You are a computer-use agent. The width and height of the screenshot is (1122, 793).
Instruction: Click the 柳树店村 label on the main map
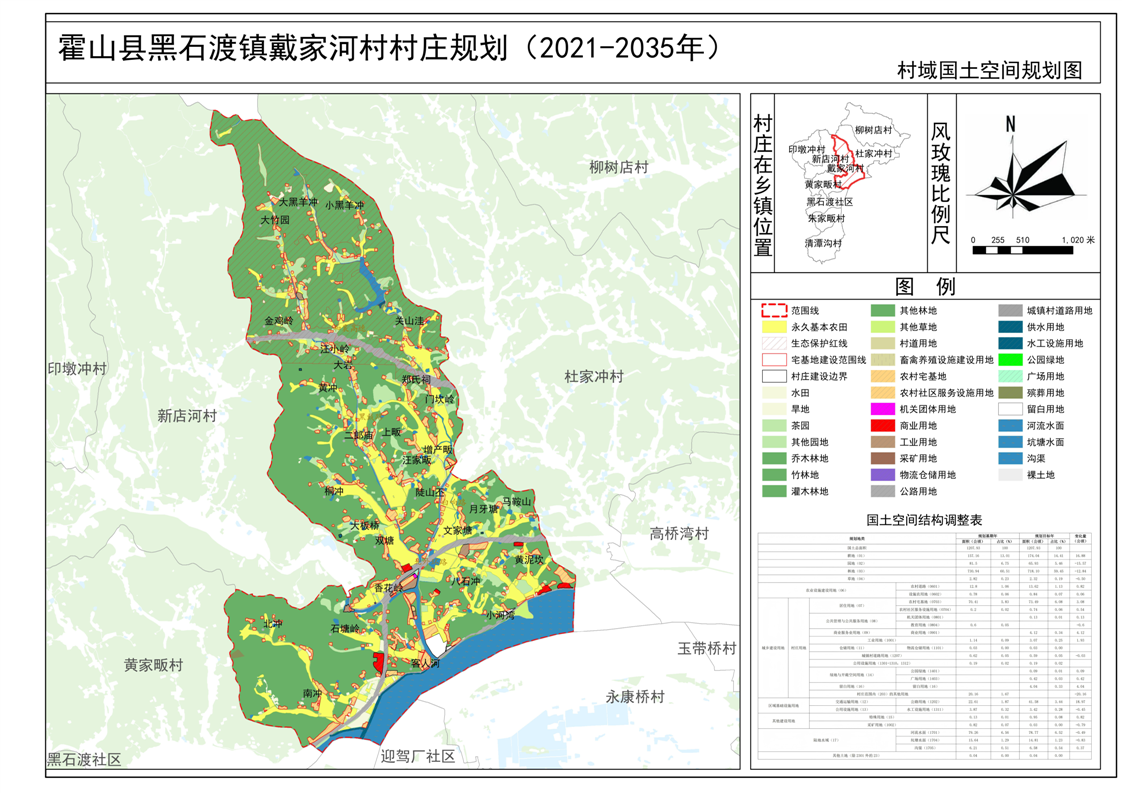[x=619, y=167]
